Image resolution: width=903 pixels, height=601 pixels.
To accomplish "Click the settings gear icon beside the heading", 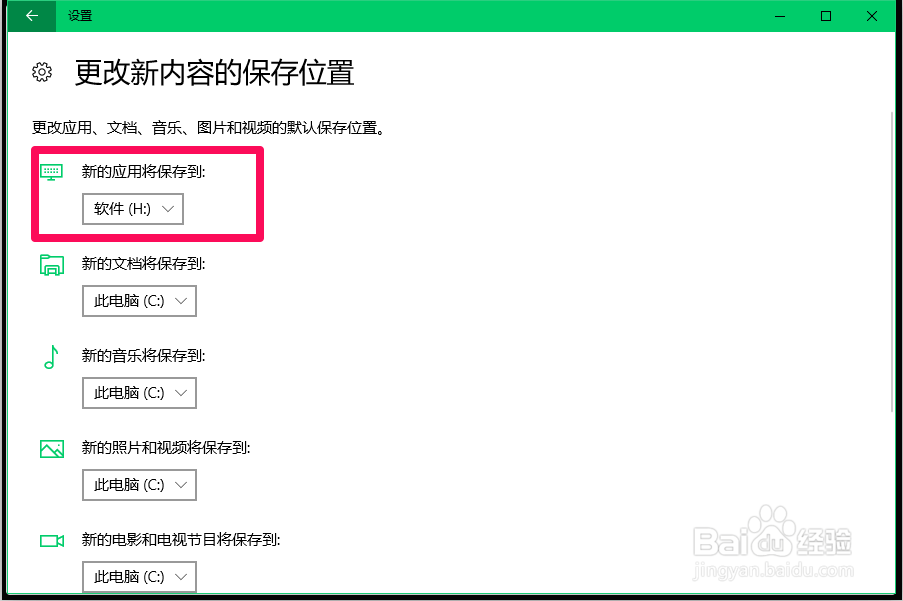I will pyautogui.click(x=42, y=73).
